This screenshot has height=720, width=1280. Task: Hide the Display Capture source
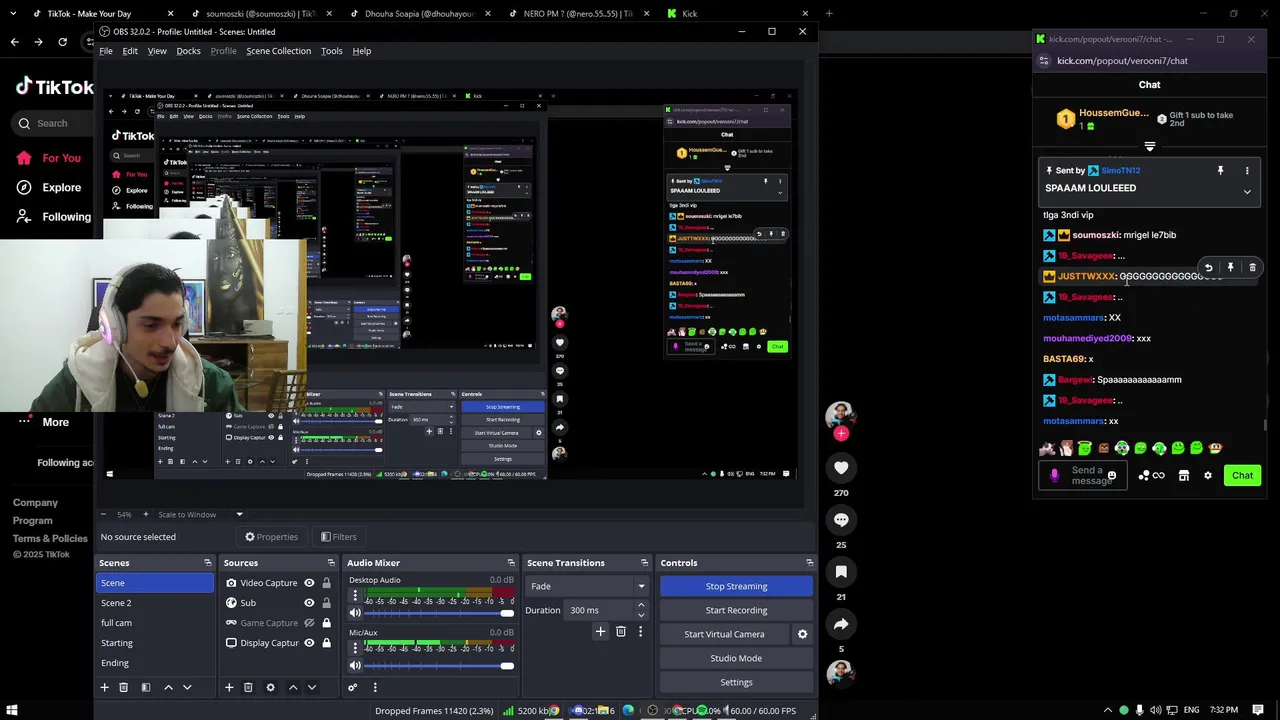click(309, 643)
